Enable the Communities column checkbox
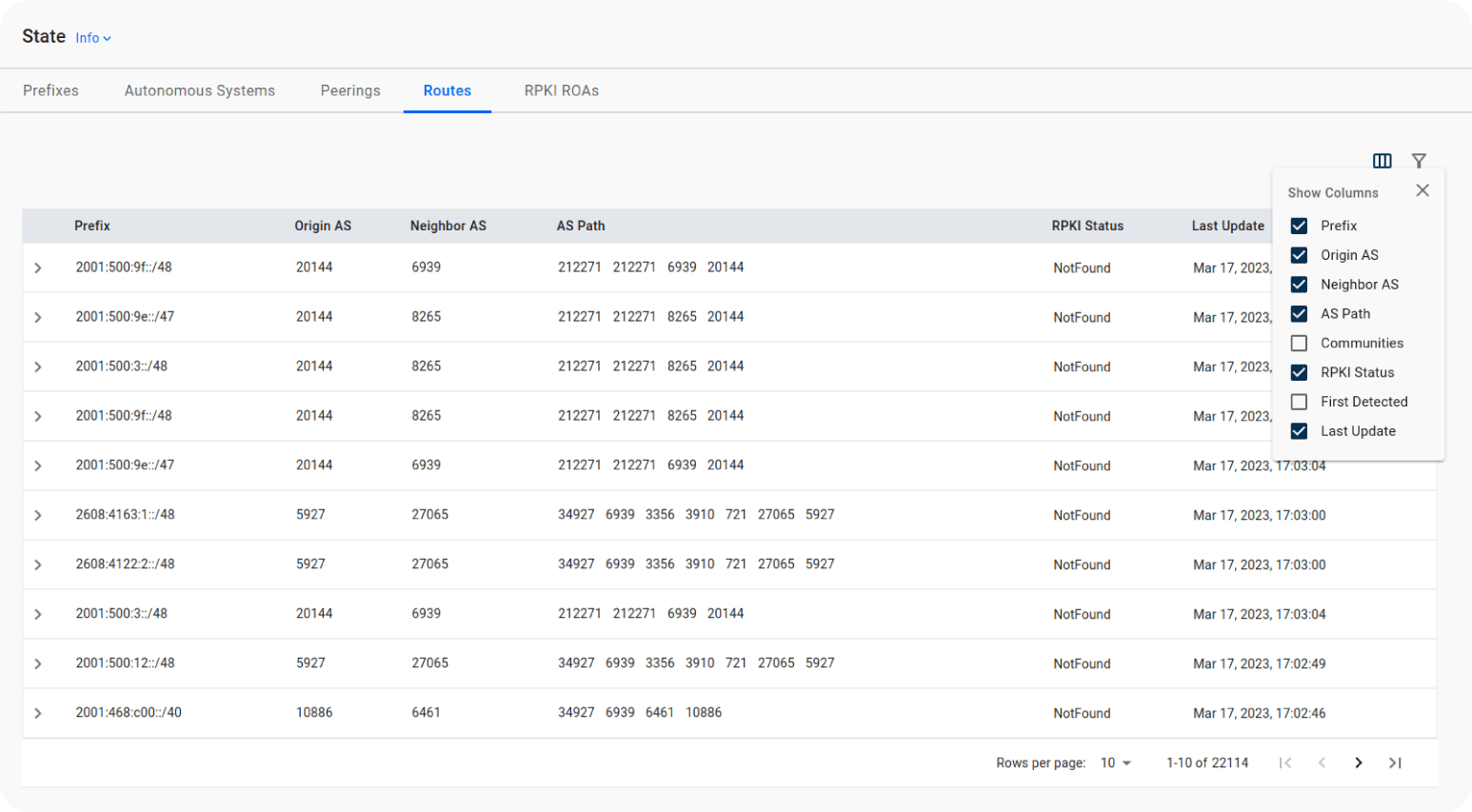 [x=1299, y=343]
